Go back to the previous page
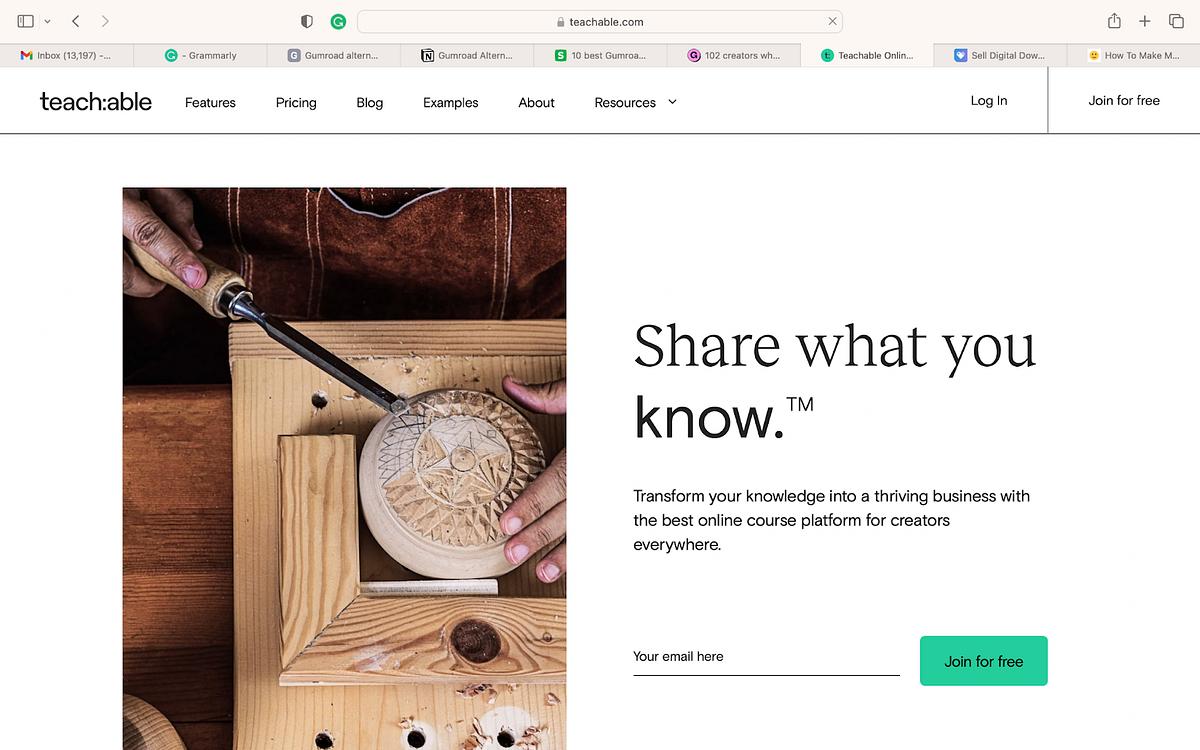 coord(76,21)
